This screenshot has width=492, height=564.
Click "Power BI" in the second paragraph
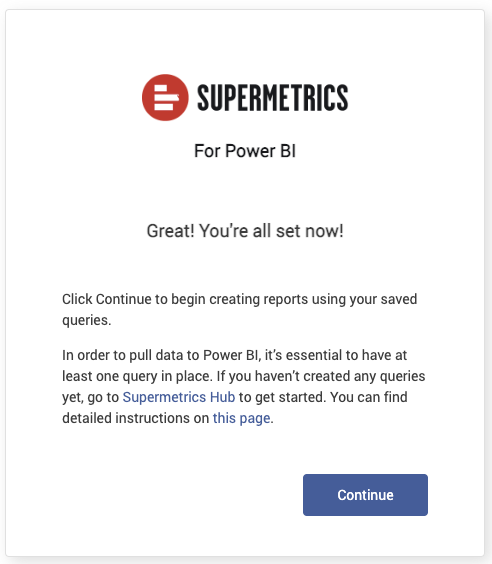tap(230, 355)
